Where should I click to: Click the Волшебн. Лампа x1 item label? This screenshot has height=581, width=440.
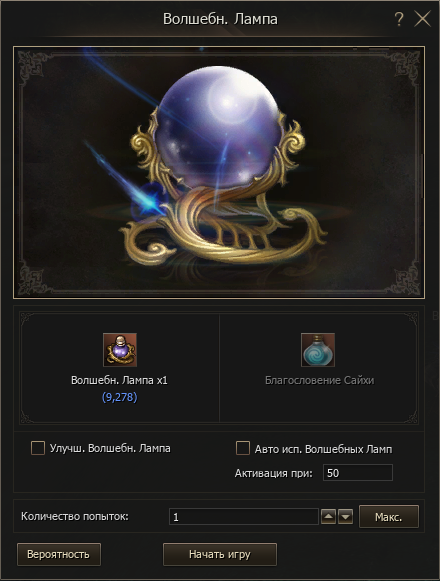click(119, 380)
